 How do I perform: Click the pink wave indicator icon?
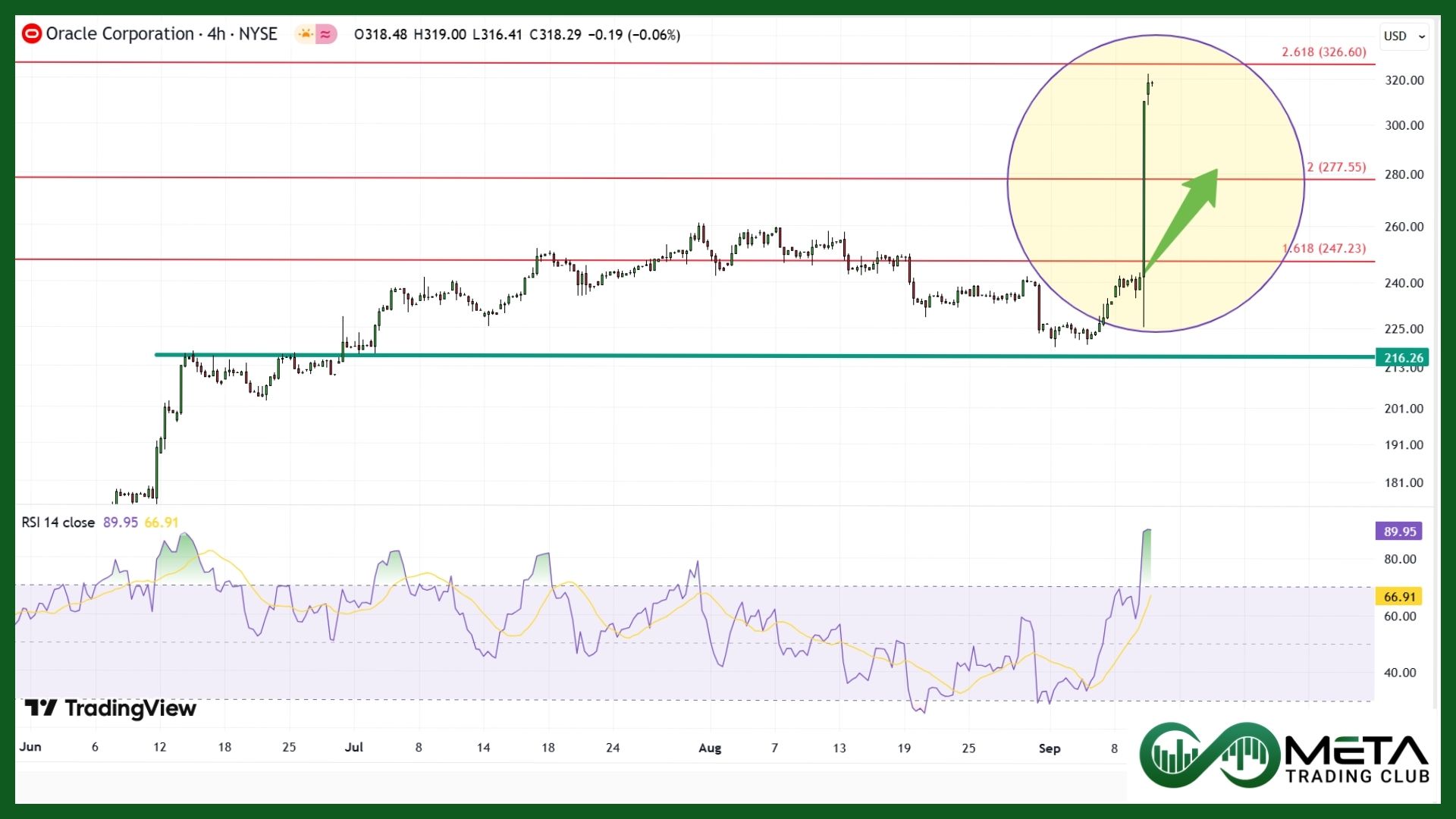point(326,34)
